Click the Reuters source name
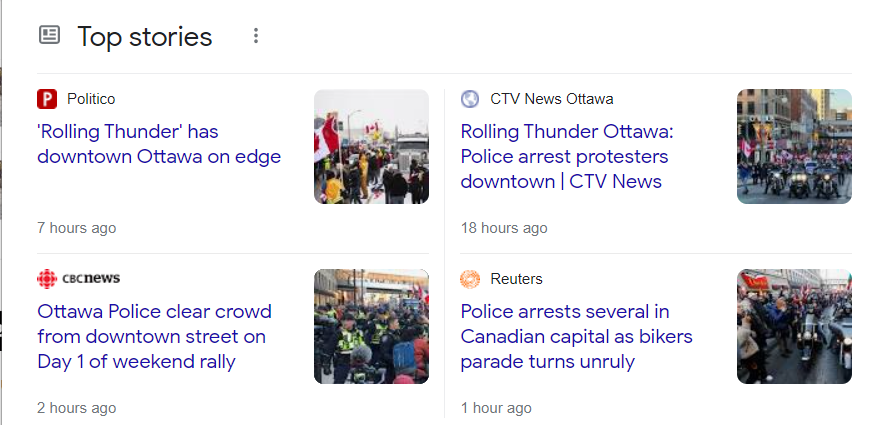This screenshot has height=425, width=885. [516, 279]
